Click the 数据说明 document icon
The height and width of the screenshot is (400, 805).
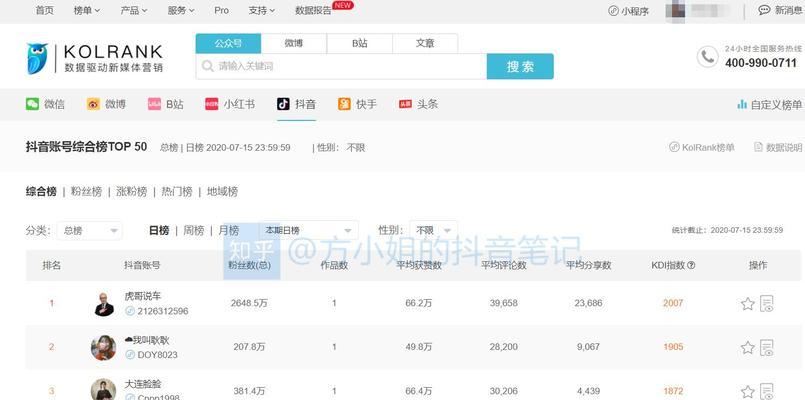[x=758, y=147]
